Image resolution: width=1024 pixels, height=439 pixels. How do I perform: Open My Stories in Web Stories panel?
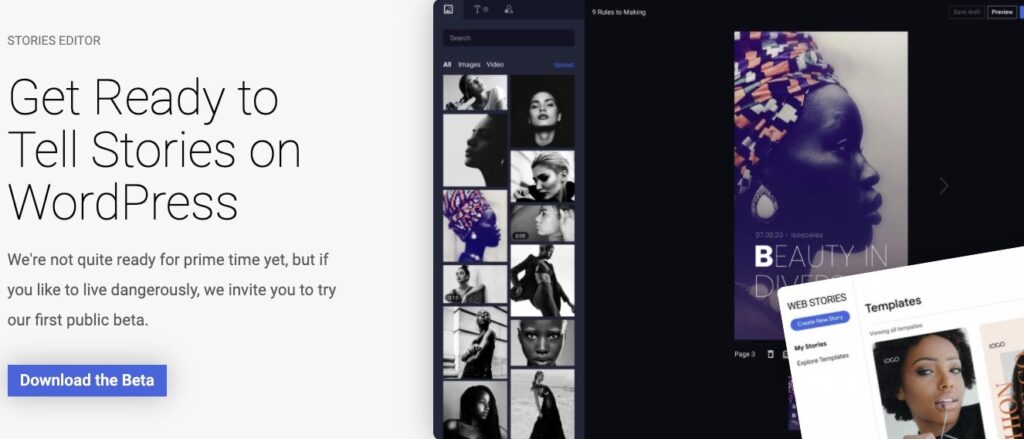pos(810,346)
